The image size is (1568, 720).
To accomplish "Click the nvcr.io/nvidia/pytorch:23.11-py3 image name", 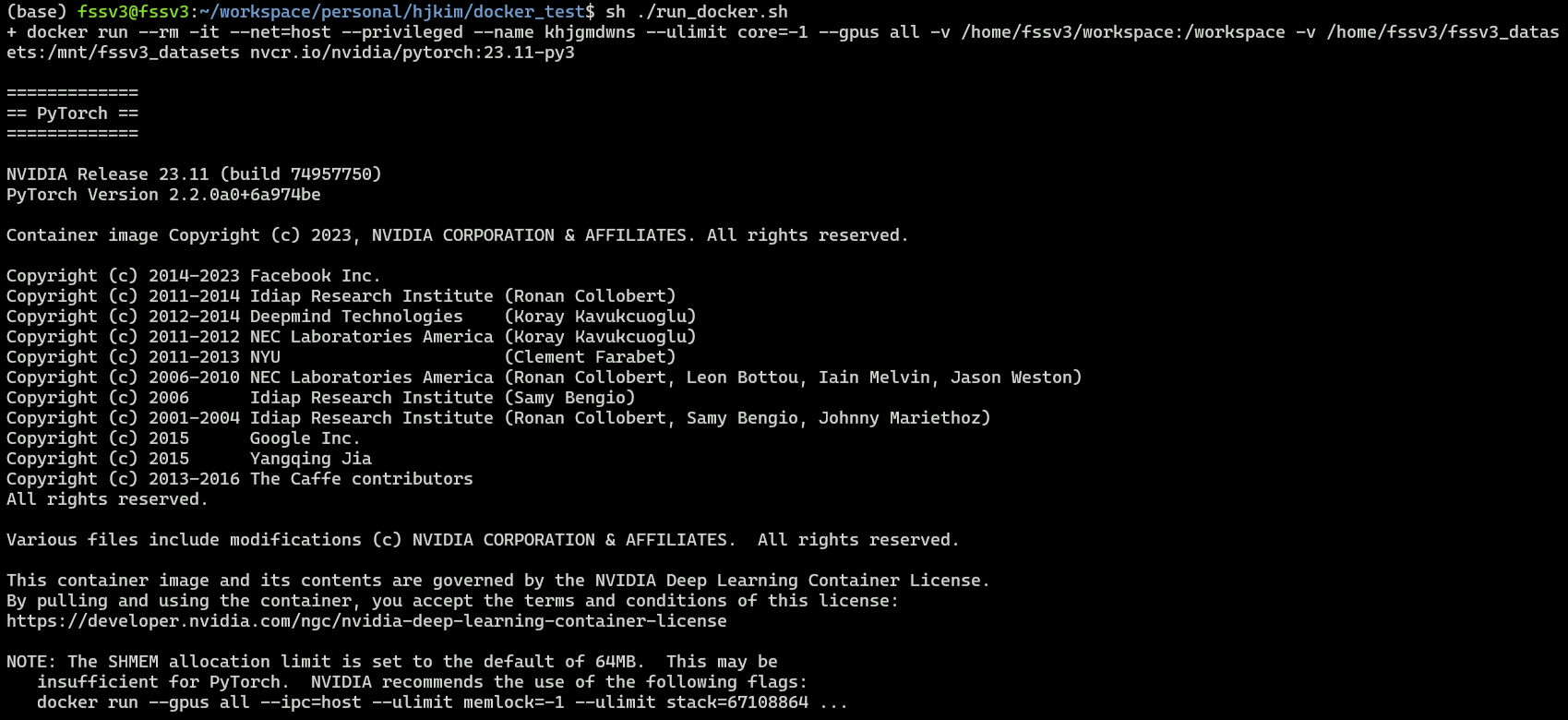I will (x=413, y=53).
